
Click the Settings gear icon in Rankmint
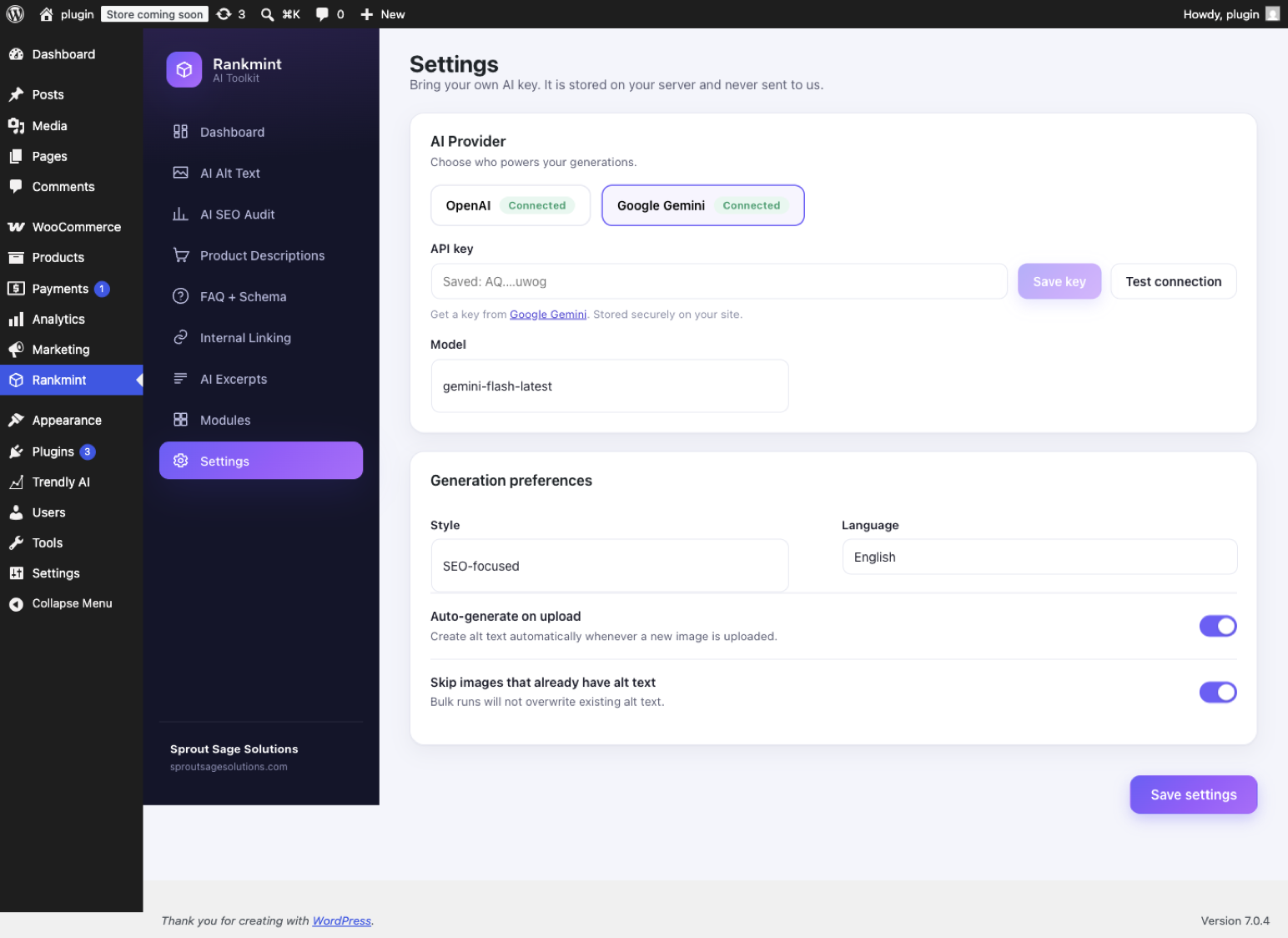tap(180, 461)
